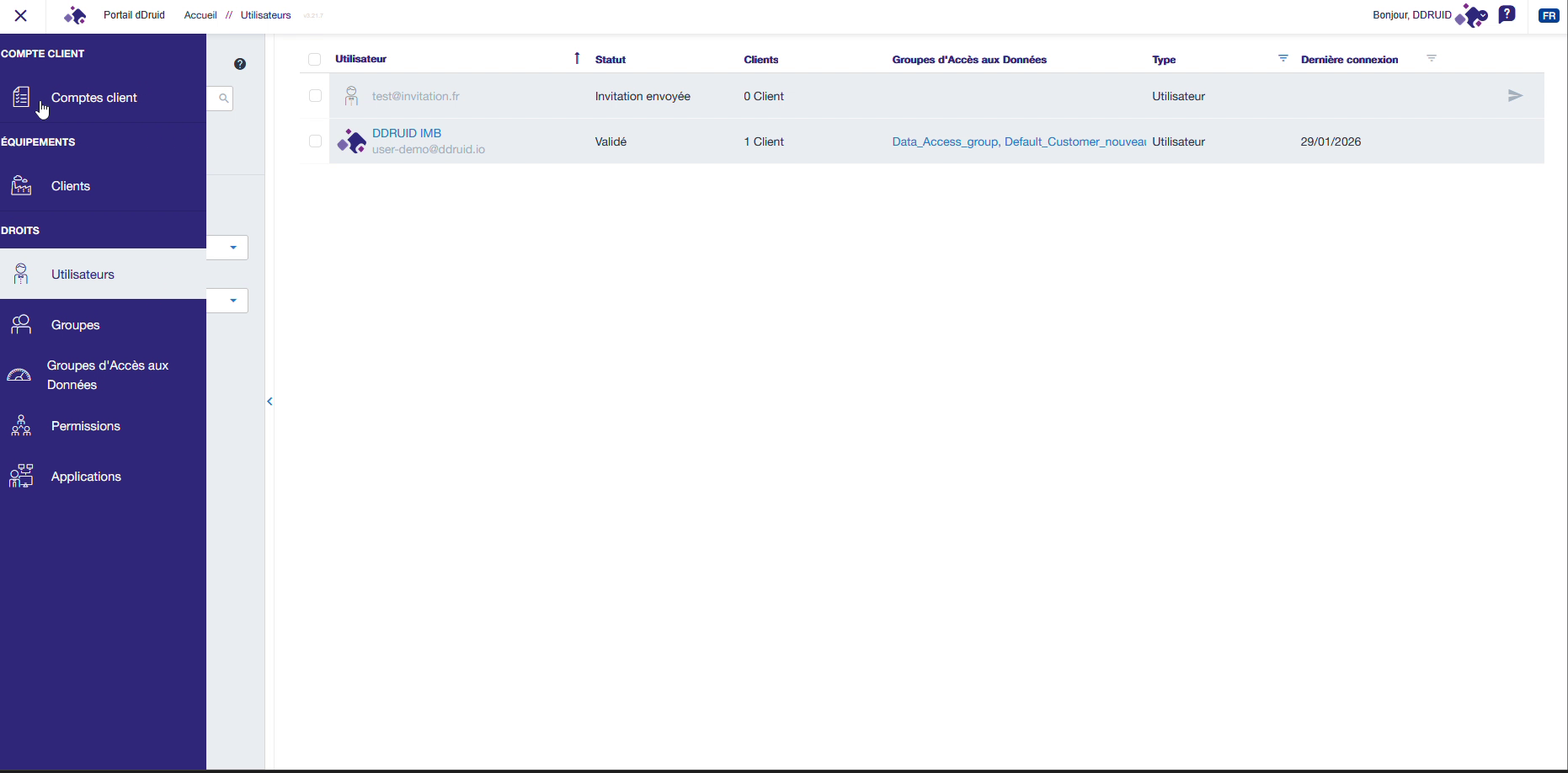This screenshot has width=1568, height=773.
Task: Open Permissions menu item
Action: point(103,426)
